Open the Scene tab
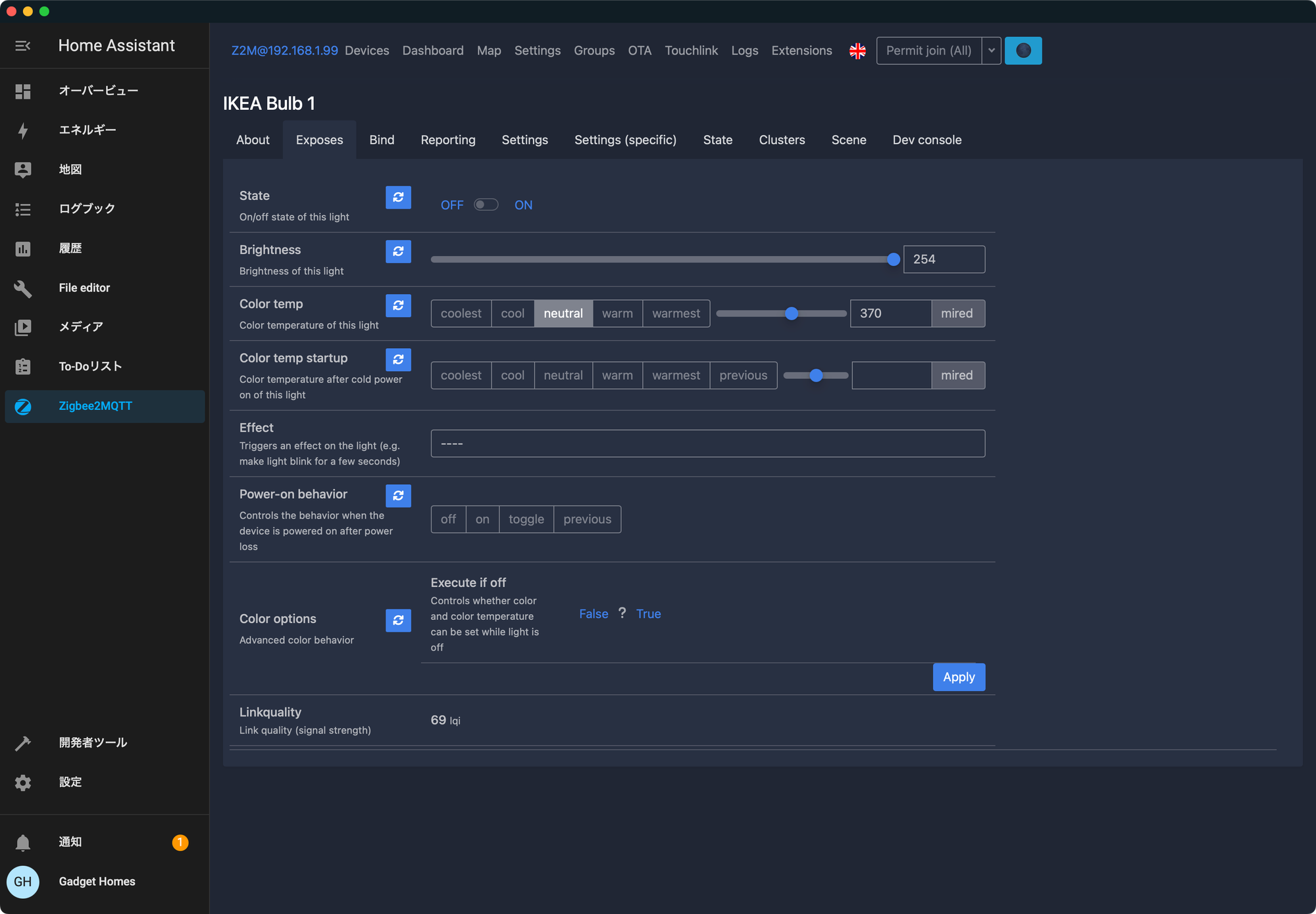The height and width of the screenshot is (914, 1316). click(x=849, y=140)
